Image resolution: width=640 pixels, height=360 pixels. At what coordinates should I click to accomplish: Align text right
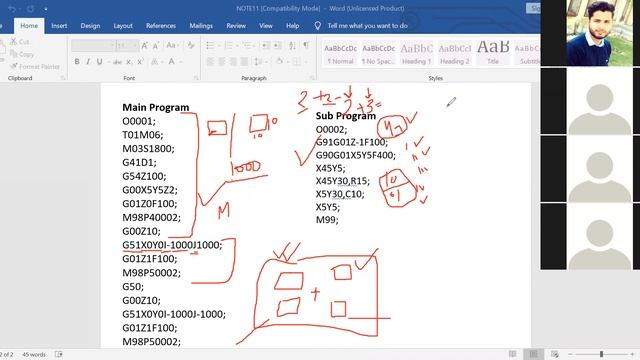tap(233, 62)
